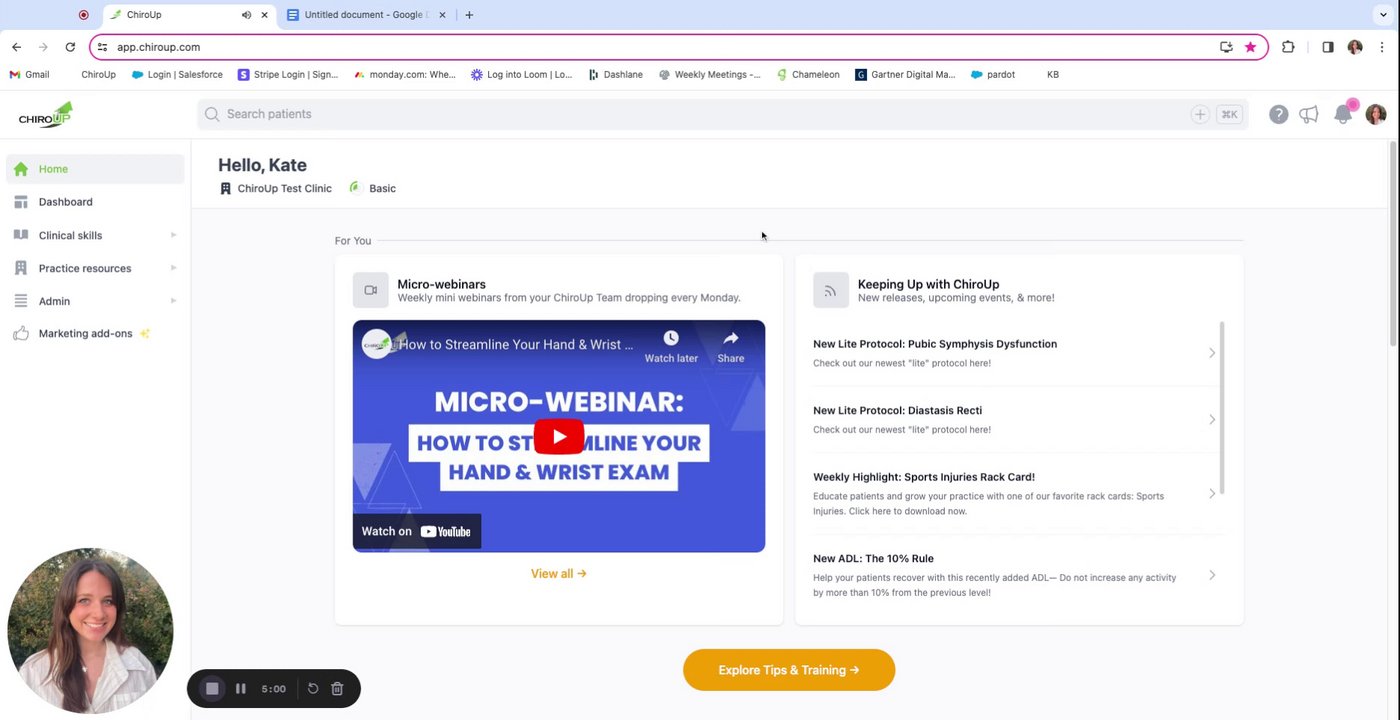This screenshot has width=1400, height=720.
Task: Open the tab search dropdown arrow
Action: coord(1384,15)
